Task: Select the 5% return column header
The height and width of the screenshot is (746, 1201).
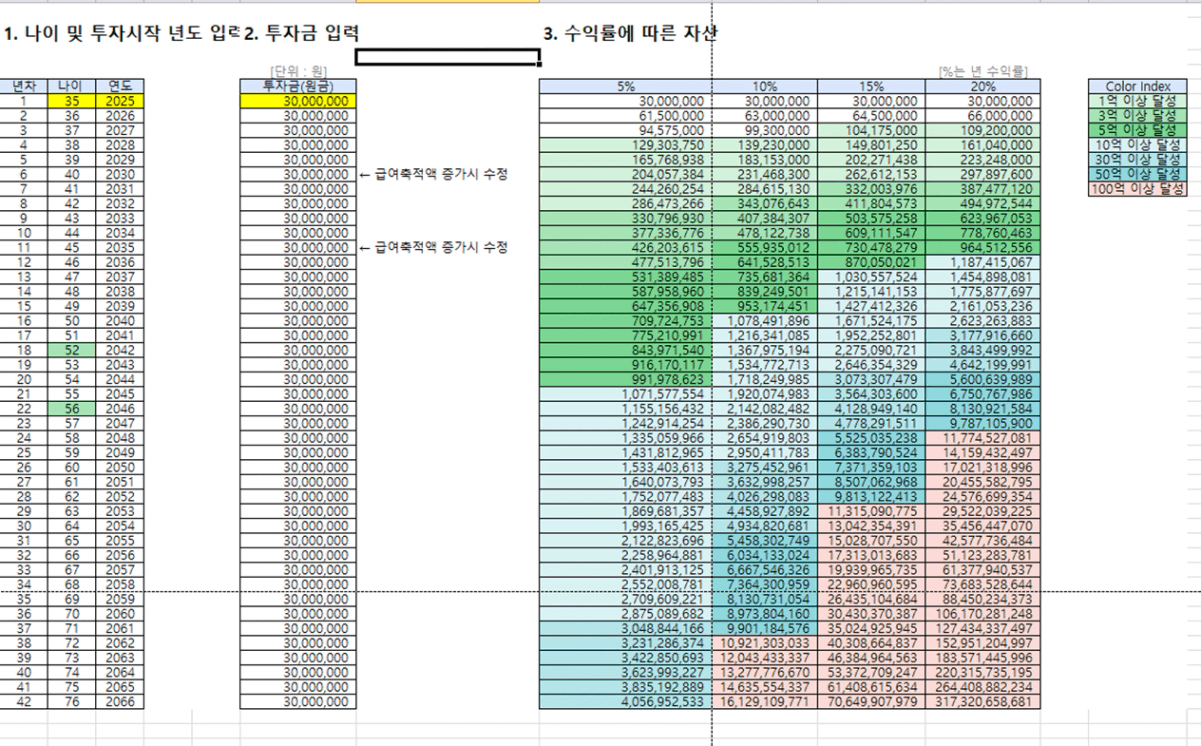Action: 625,87
